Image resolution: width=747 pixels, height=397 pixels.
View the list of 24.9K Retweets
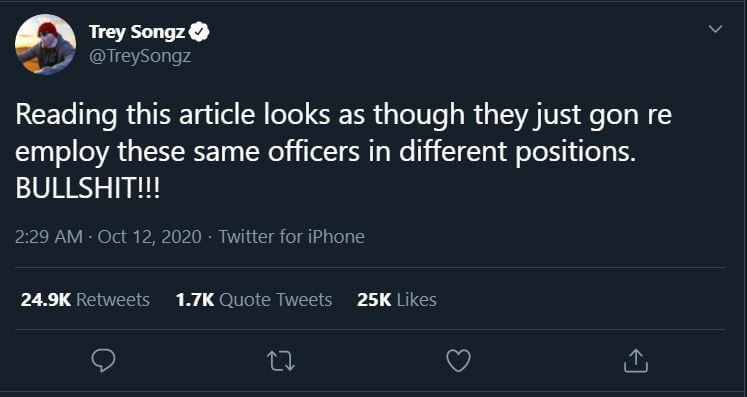click(x=85, y=300)
